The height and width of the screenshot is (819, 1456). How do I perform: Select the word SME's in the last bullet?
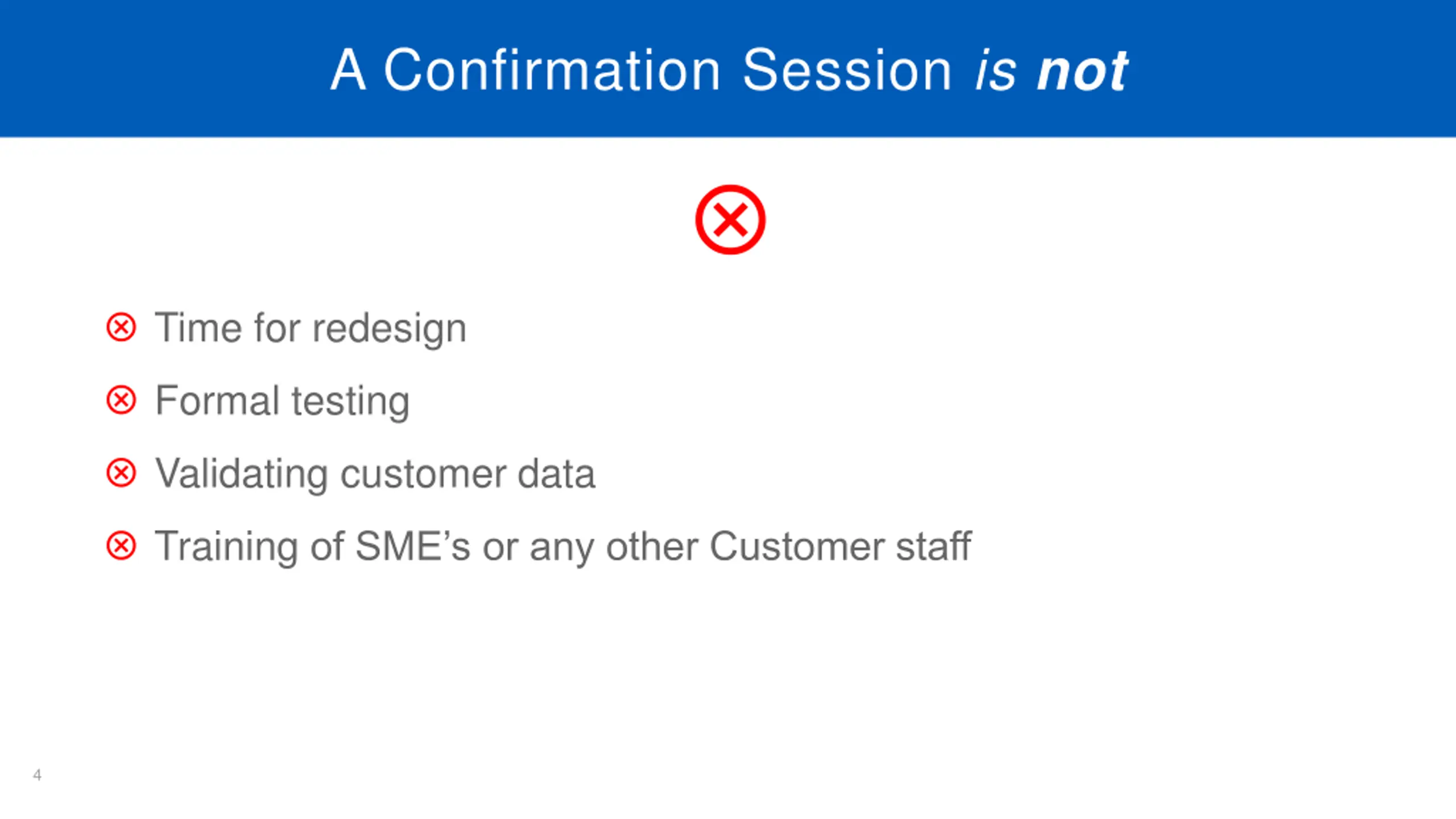tap(413, 546)
